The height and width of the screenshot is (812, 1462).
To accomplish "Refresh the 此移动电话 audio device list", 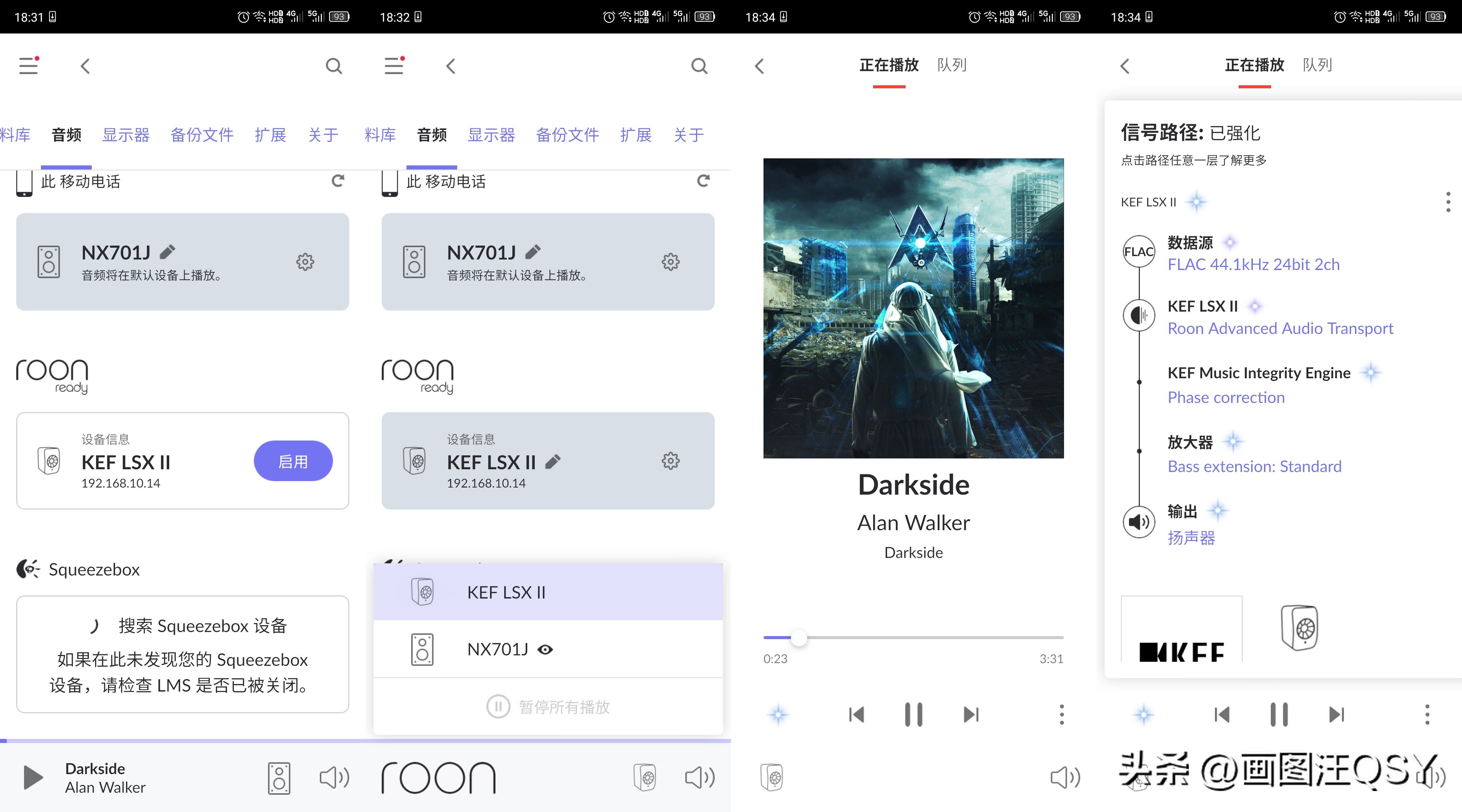I will [x=337, y=181].
